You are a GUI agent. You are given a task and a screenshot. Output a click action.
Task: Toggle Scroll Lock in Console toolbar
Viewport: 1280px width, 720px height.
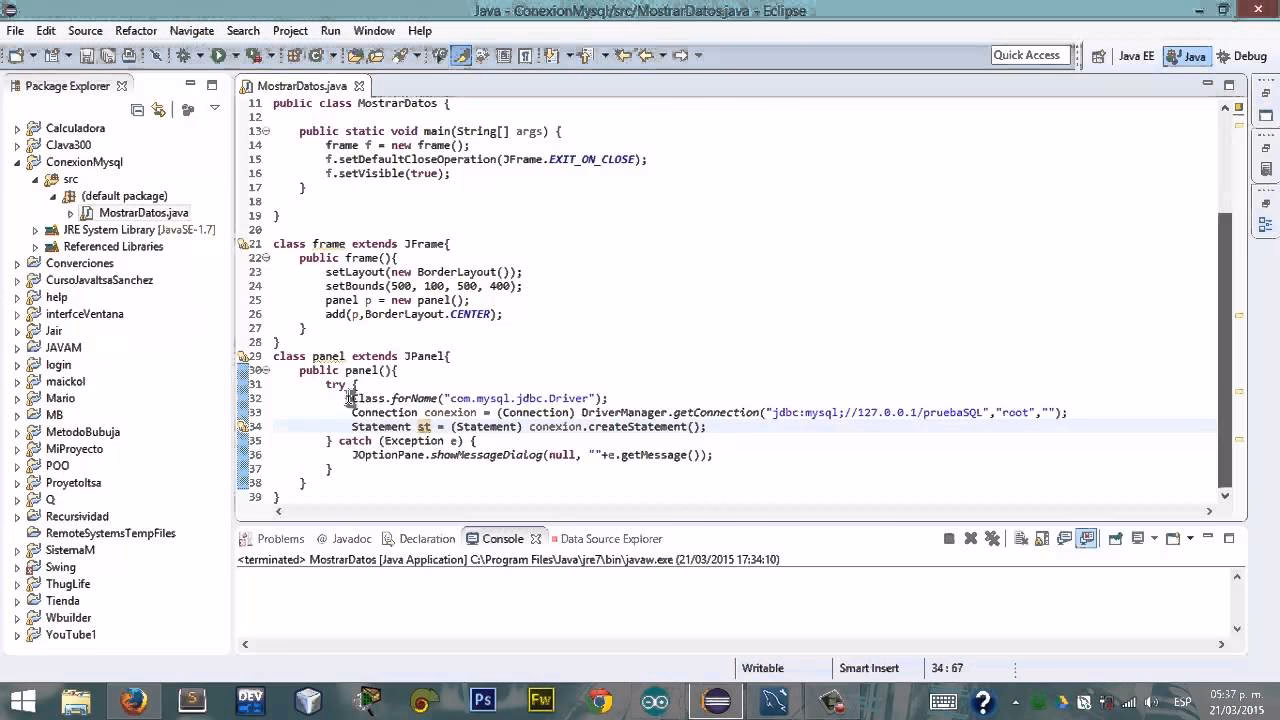click(1042, 538)
